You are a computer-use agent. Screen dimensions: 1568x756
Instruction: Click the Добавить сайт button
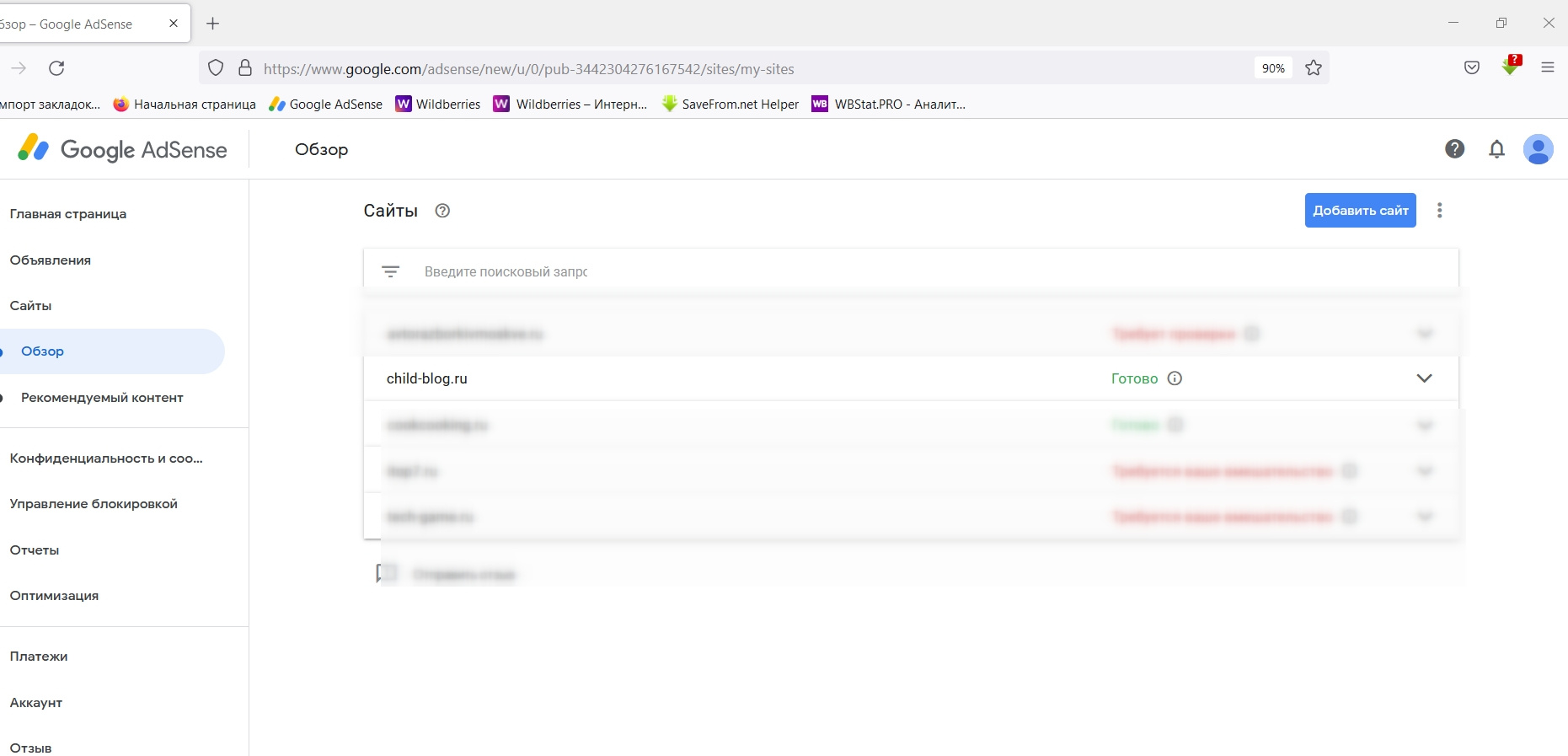(1360, 211)
